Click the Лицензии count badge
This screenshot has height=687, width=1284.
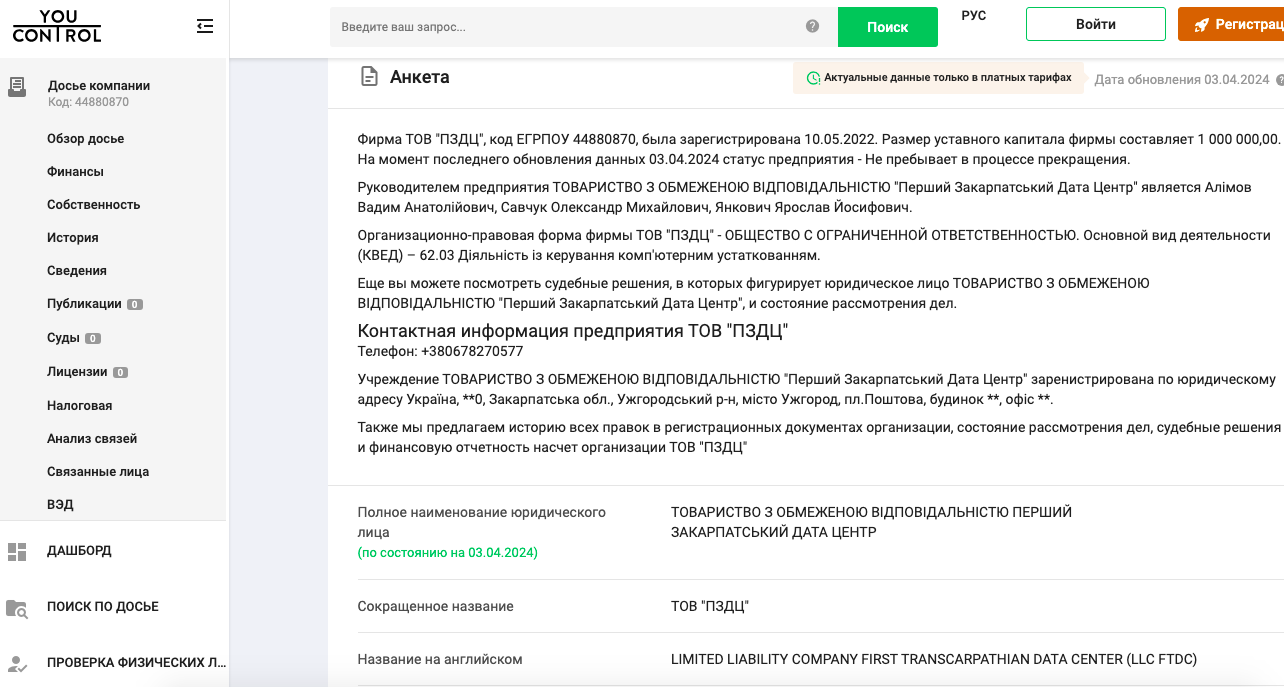pos(120,372)
